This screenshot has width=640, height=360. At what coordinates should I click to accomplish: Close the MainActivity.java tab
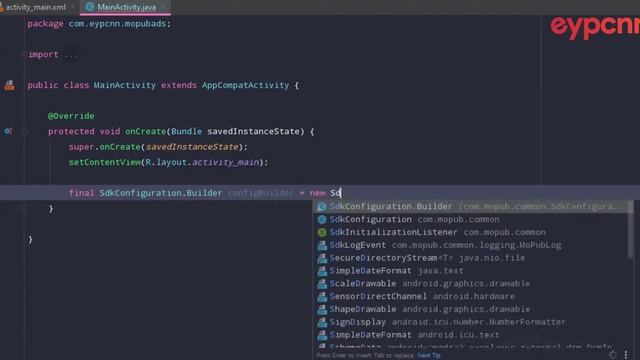[163, 7]
